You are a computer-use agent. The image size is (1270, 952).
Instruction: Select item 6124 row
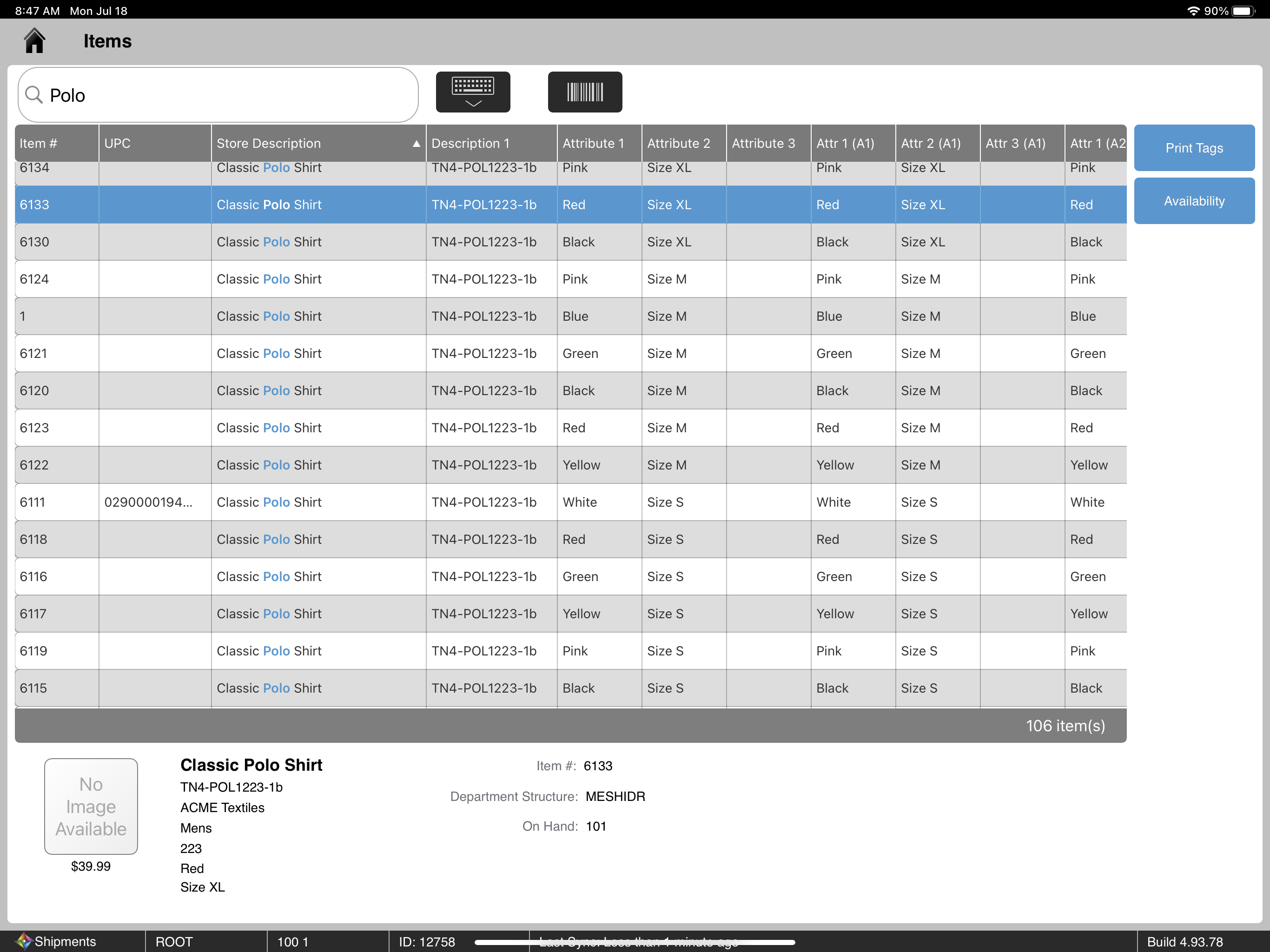[571, 279]
